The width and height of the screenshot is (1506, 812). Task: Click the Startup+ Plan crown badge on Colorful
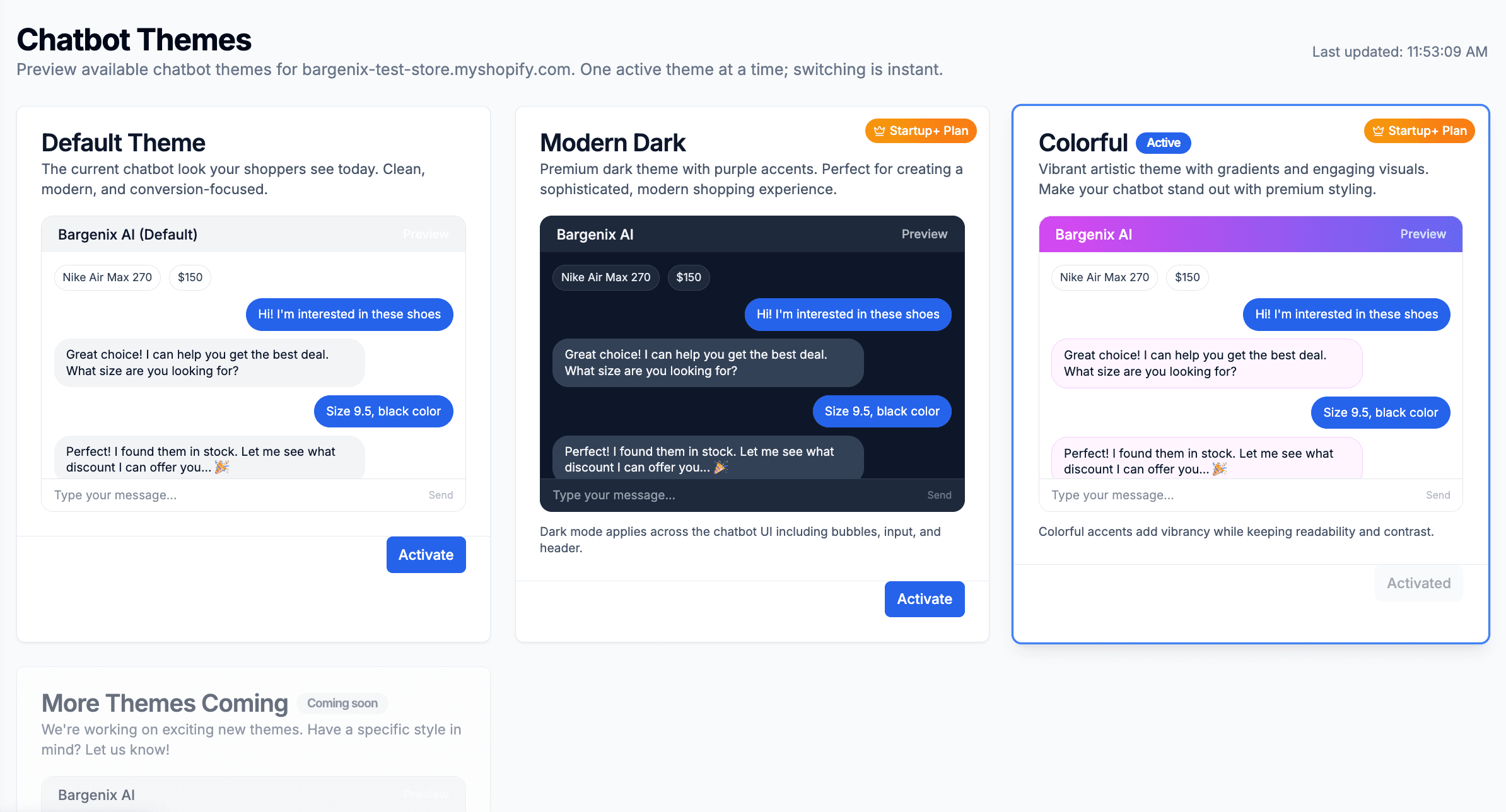[1418, 130]
